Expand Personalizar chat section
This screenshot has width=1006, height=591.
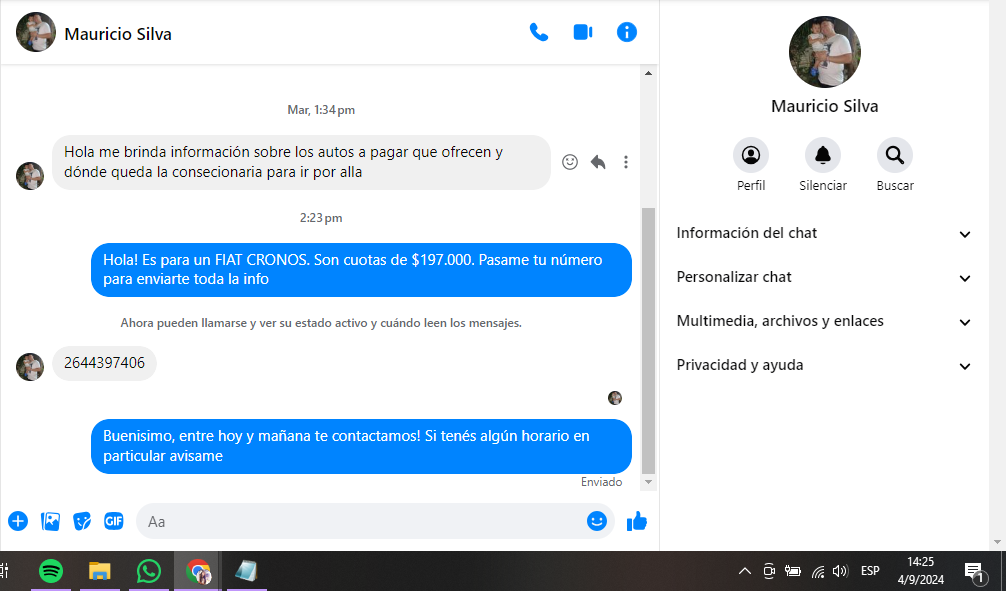click(823, 277)
